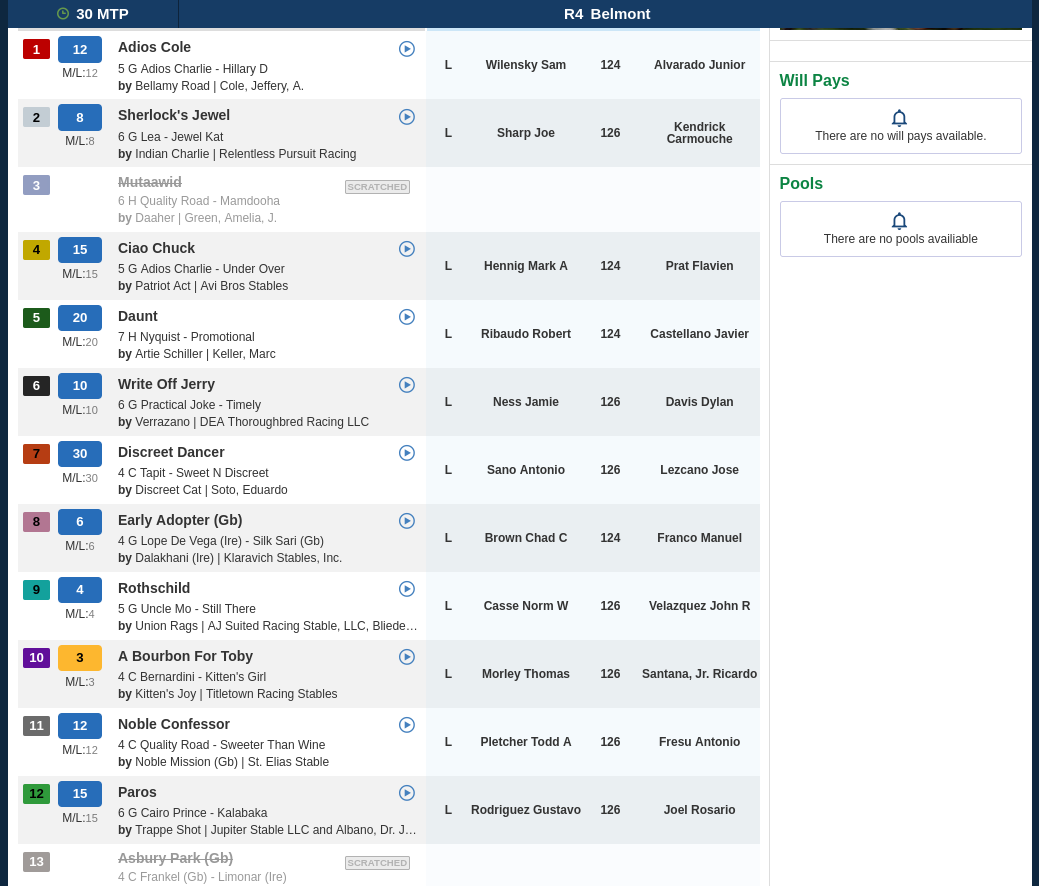Click the purple saddle number 10 swatch
Screen dimensions: 1039x886
(x=36, y=658)
